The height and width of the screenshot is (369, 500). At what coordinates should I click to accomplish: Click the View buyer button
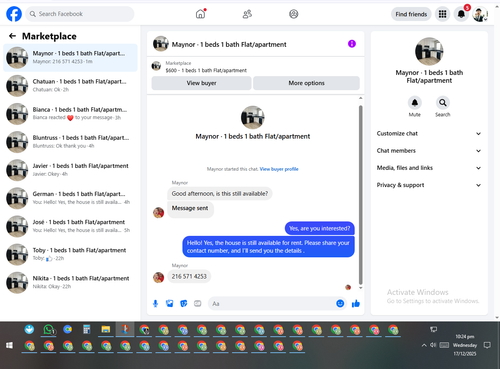click(x=201, y=83)
